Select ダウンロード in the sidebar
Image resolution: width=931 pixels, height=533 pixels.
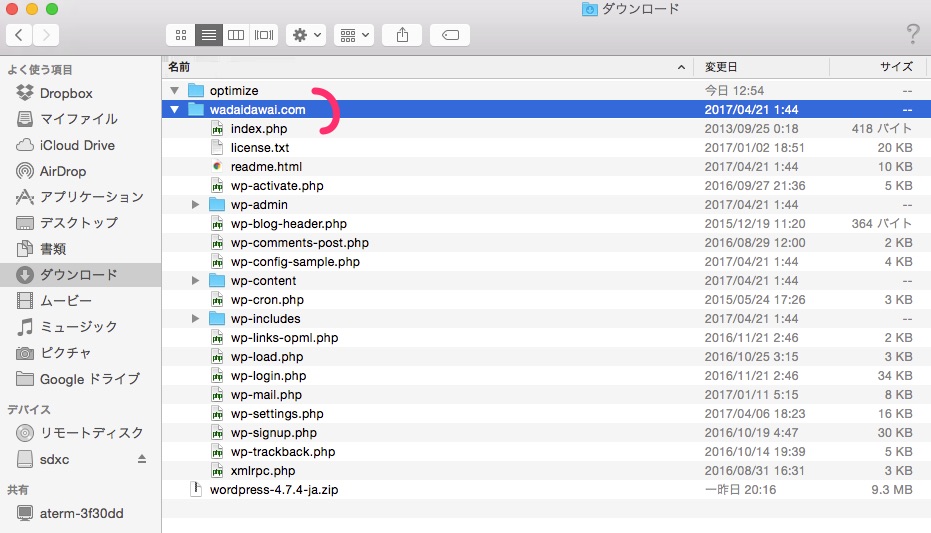tap(80, 275)
